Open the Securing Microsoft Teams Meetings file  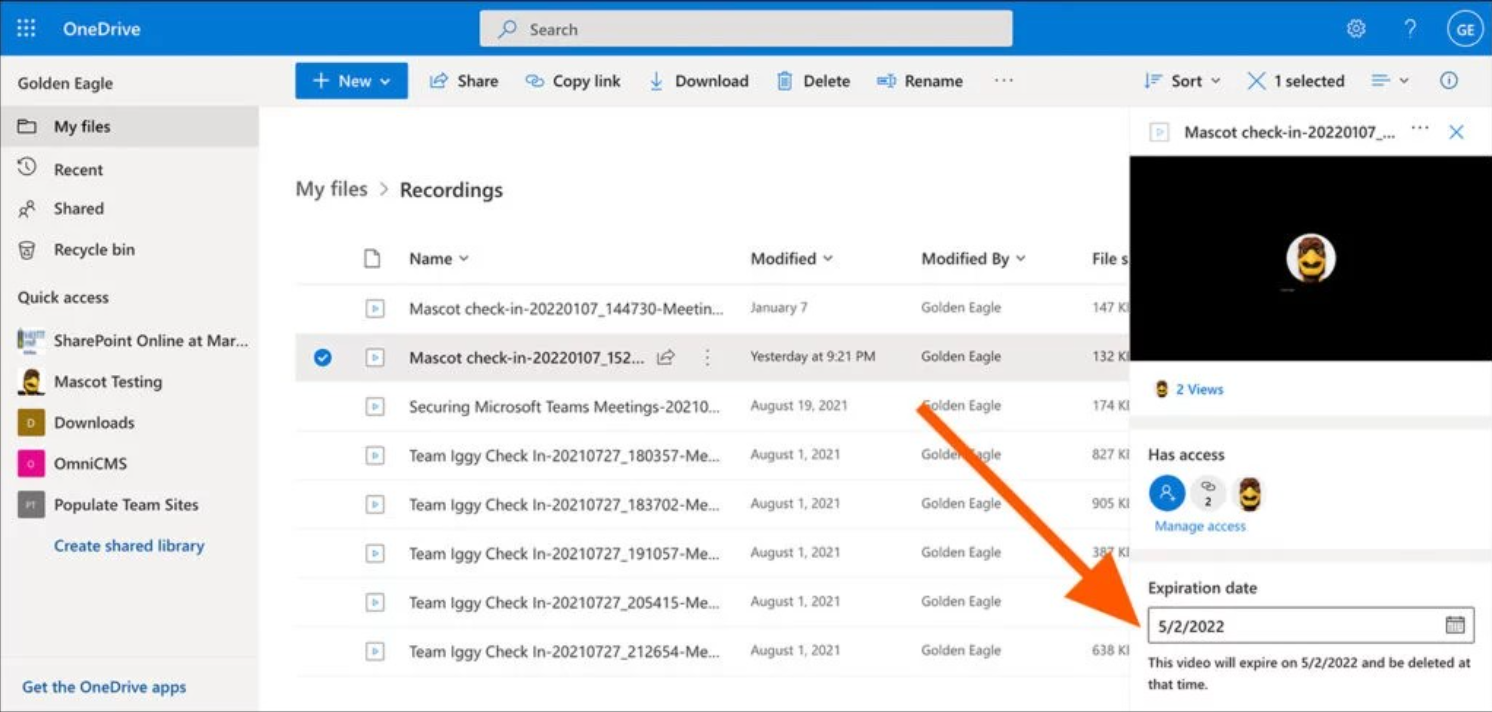coord(565,407)
